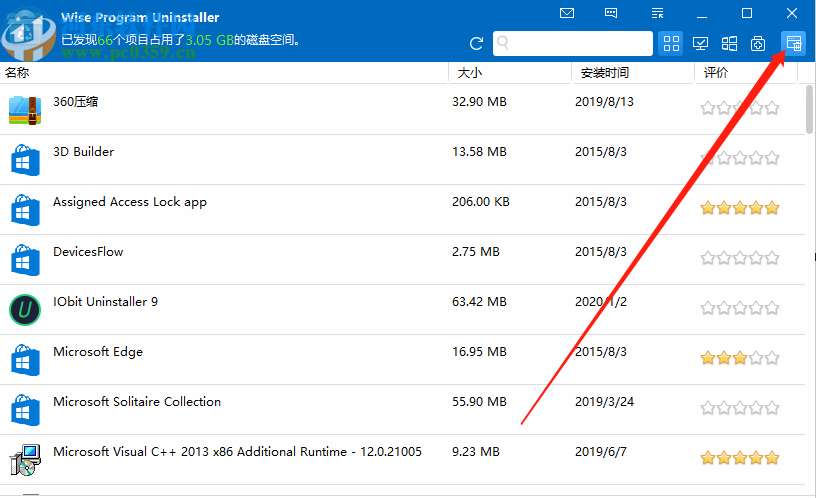
Task: Select Assigned Access Lock app store icon
Action: (x=25, y=210)
